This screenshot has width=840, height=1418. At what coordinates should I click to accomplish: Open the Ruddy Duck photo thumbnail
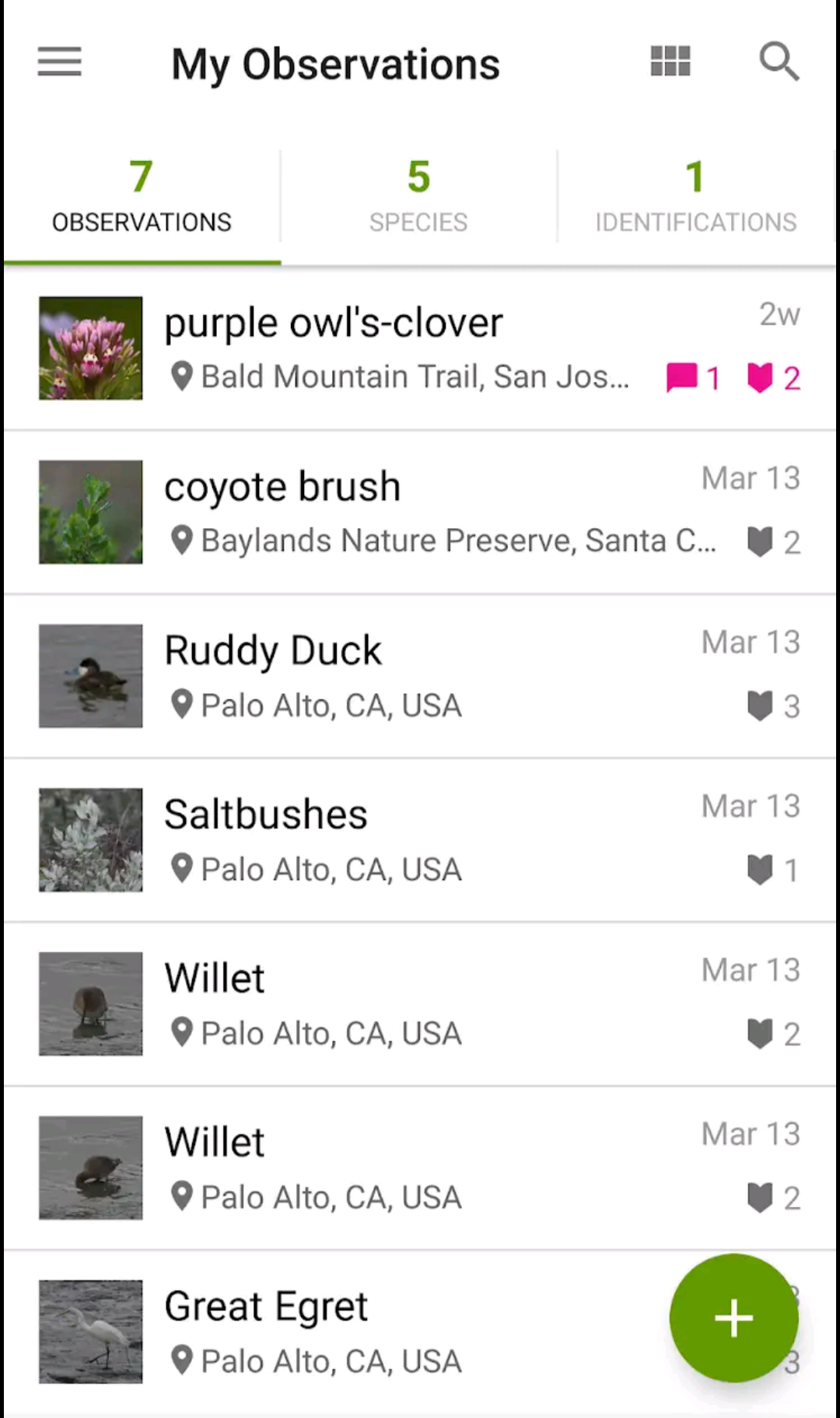[x=91, y=676]
